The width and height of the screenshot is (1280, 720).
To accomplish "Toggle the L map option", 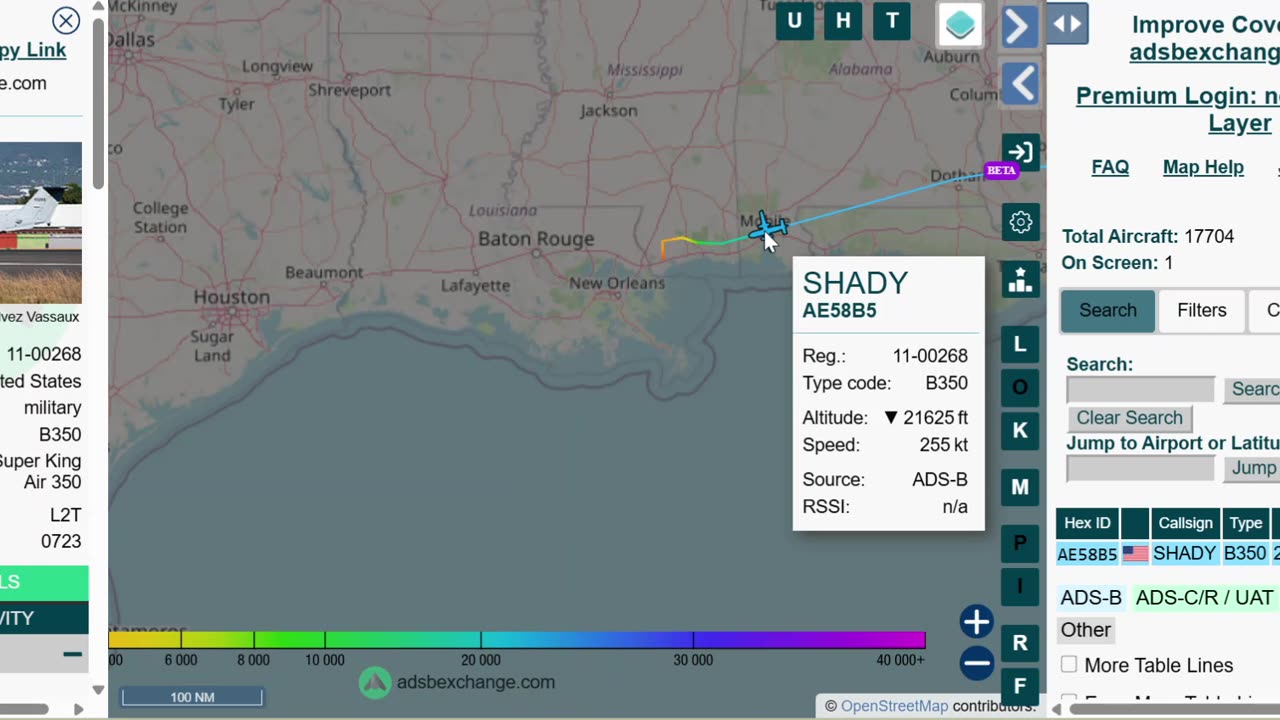I will pyautogui.click(x=1020, y=344).
